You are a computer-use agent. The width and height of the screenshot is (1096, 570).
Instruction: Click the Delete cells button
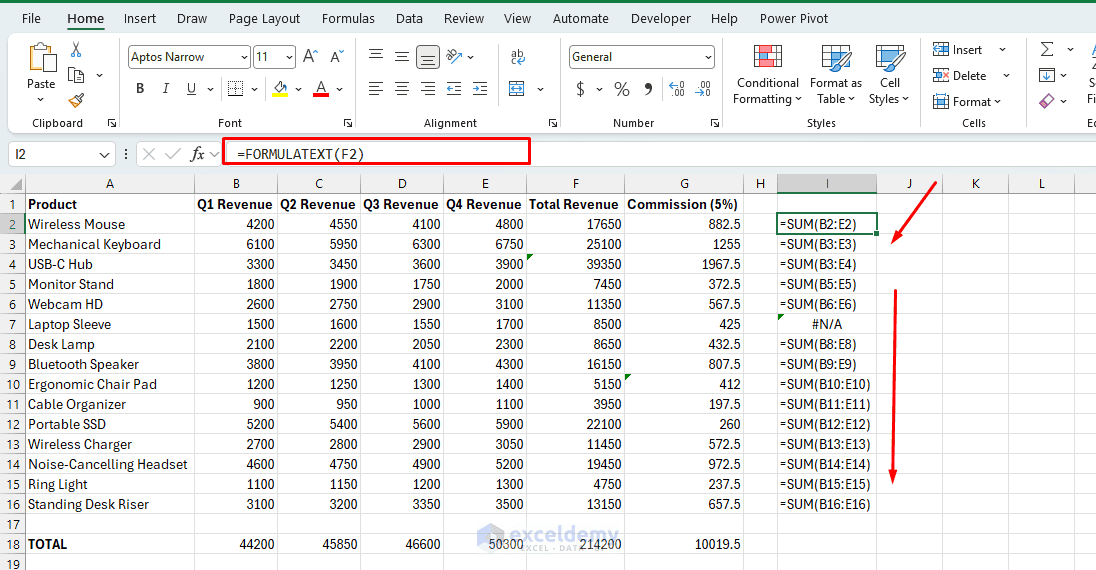click(x=960, y=76)
